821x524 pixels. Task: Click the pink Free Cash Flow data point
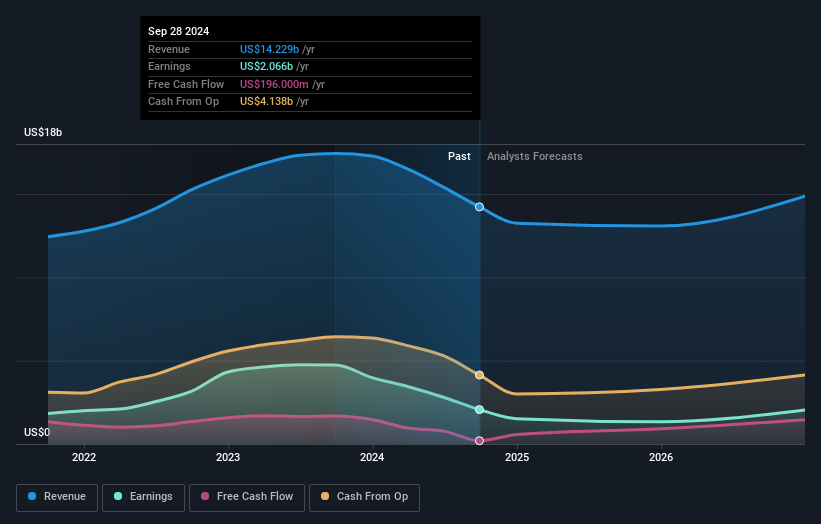[x=479, y=441]
